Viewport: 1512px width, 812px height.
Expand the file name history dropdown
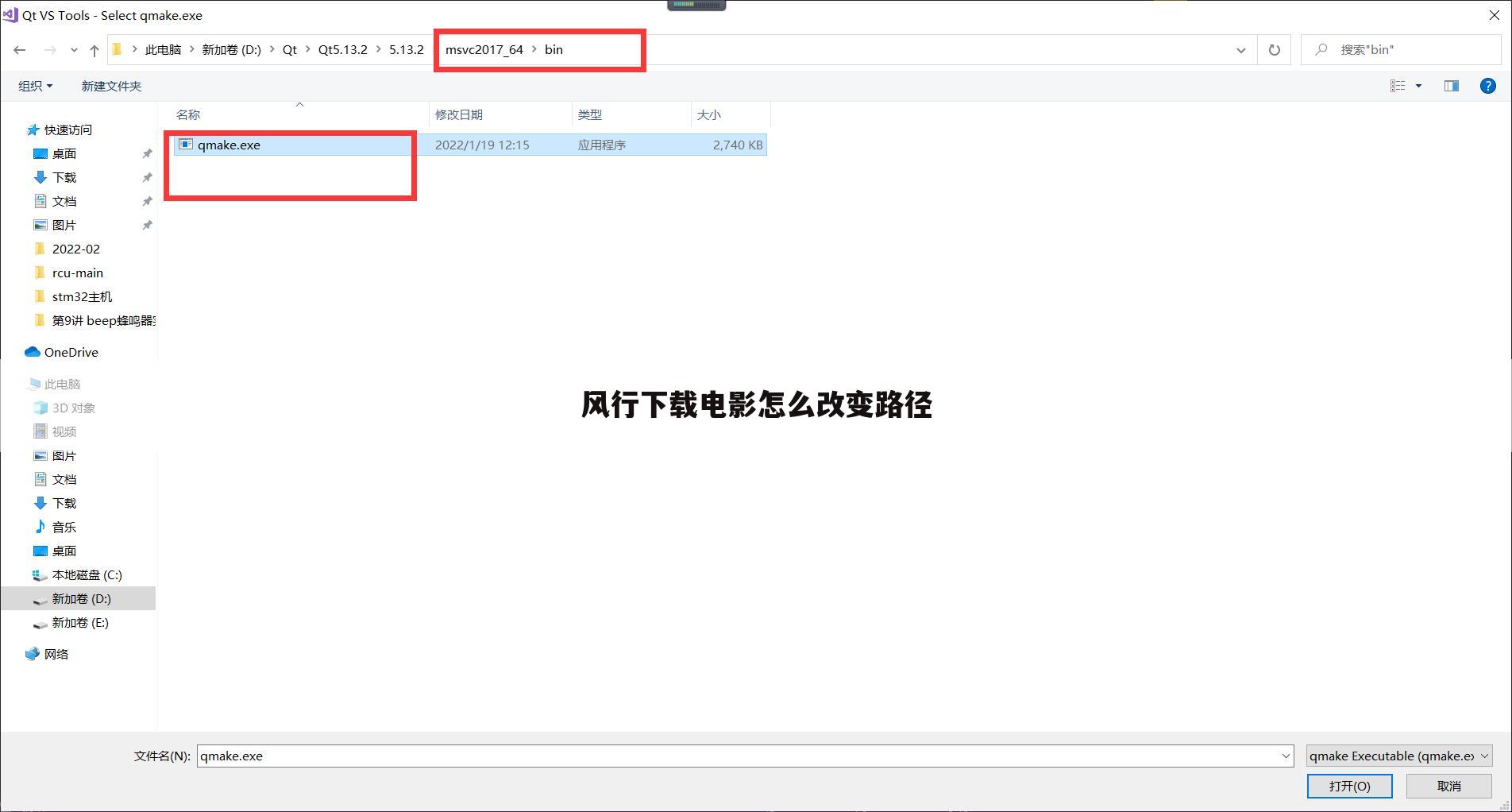[1286, 756]
